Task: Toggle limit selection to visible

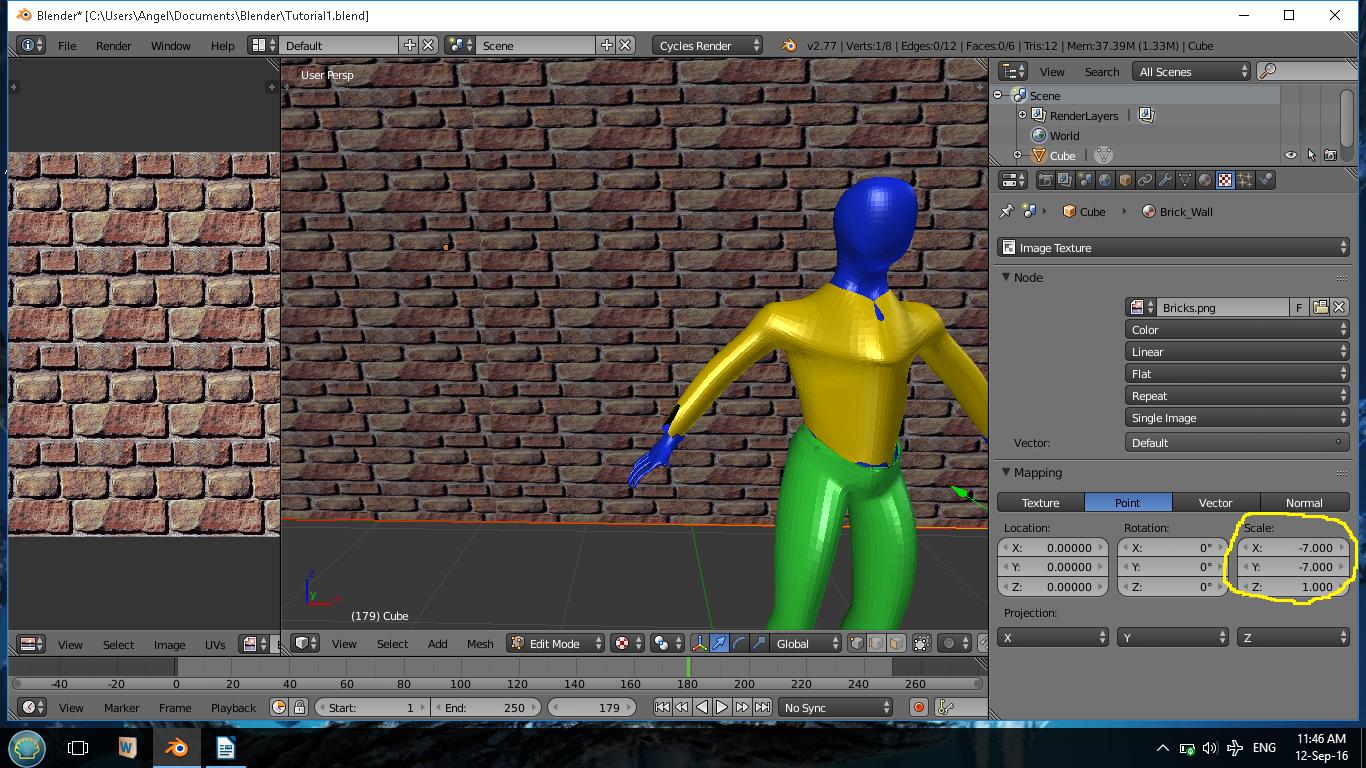Action: click(922, 644)
